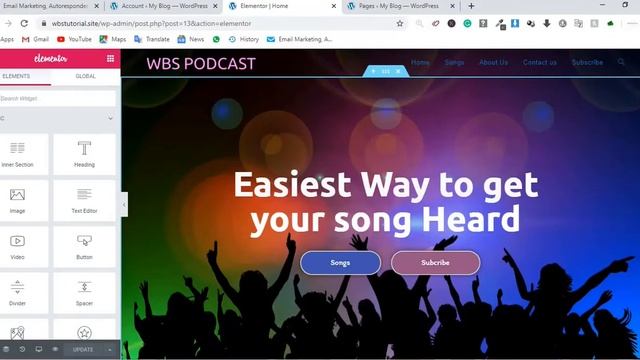640x360 pixels.
Task: Click the WBS PODCAST site title
Action: (201, 64)
